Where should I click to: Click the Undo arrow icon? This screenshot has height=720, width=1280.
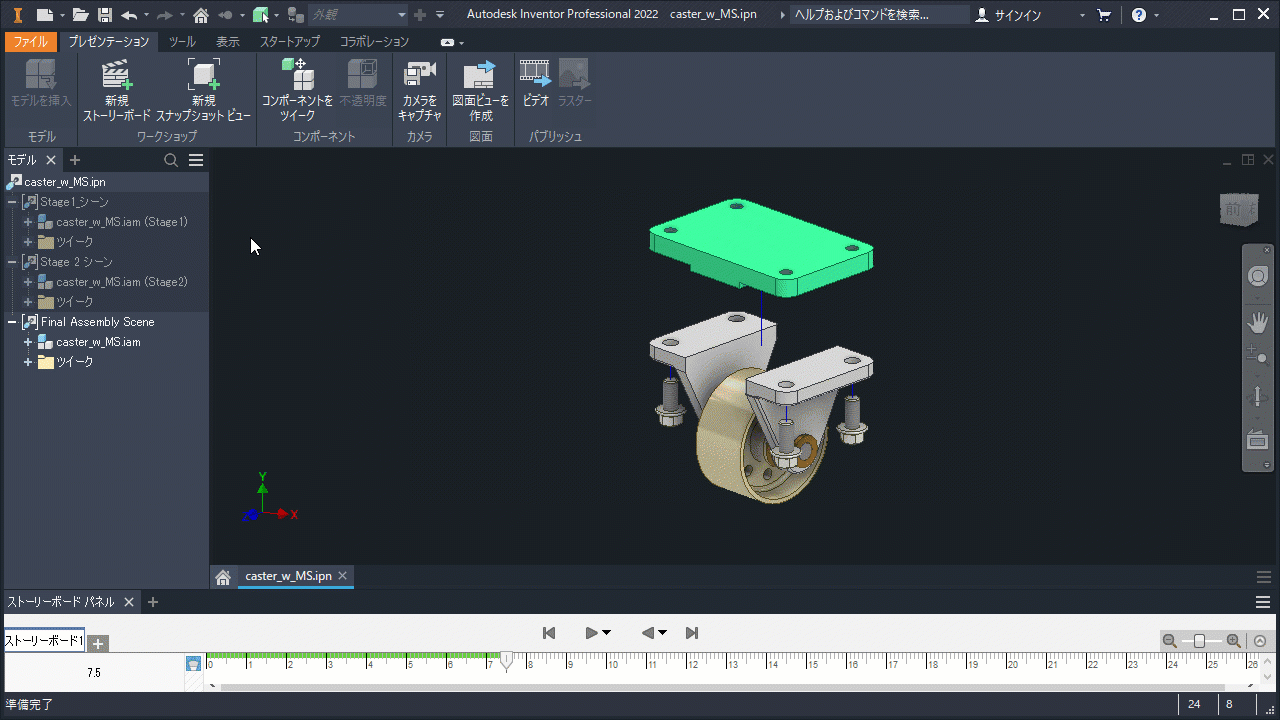tap(129, 15)
